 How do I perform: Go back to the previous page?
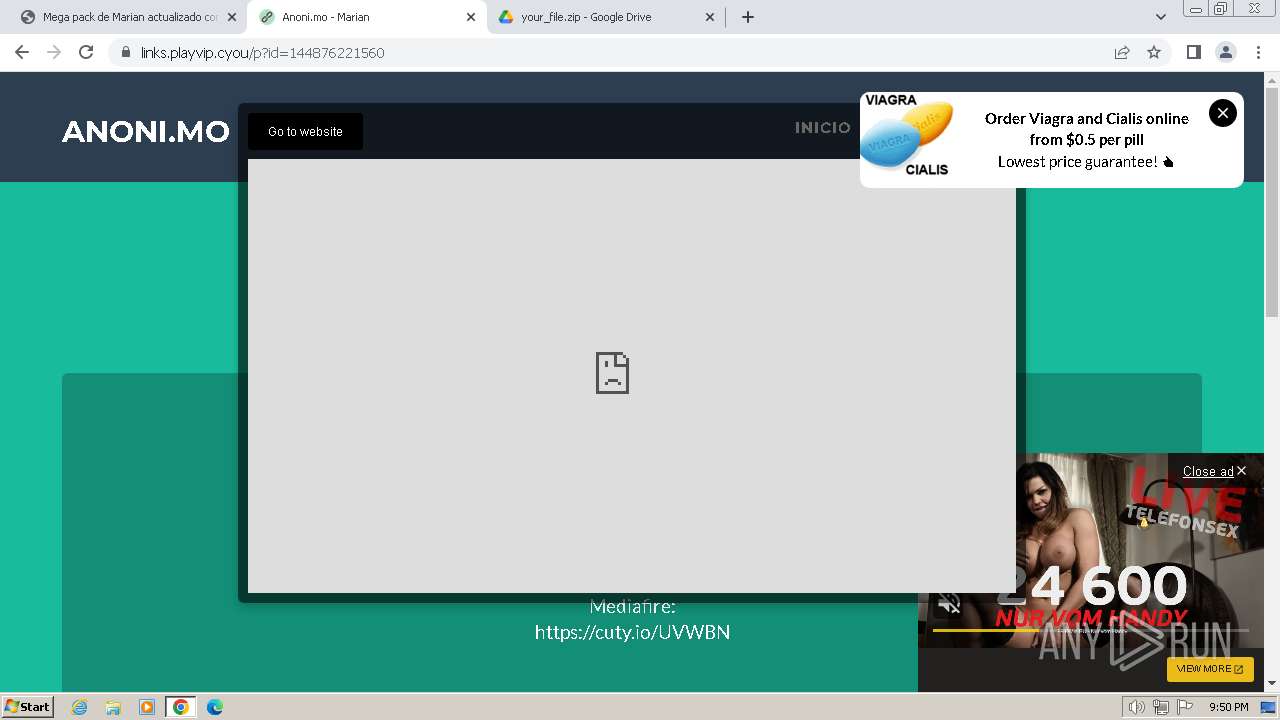[22, 52]
